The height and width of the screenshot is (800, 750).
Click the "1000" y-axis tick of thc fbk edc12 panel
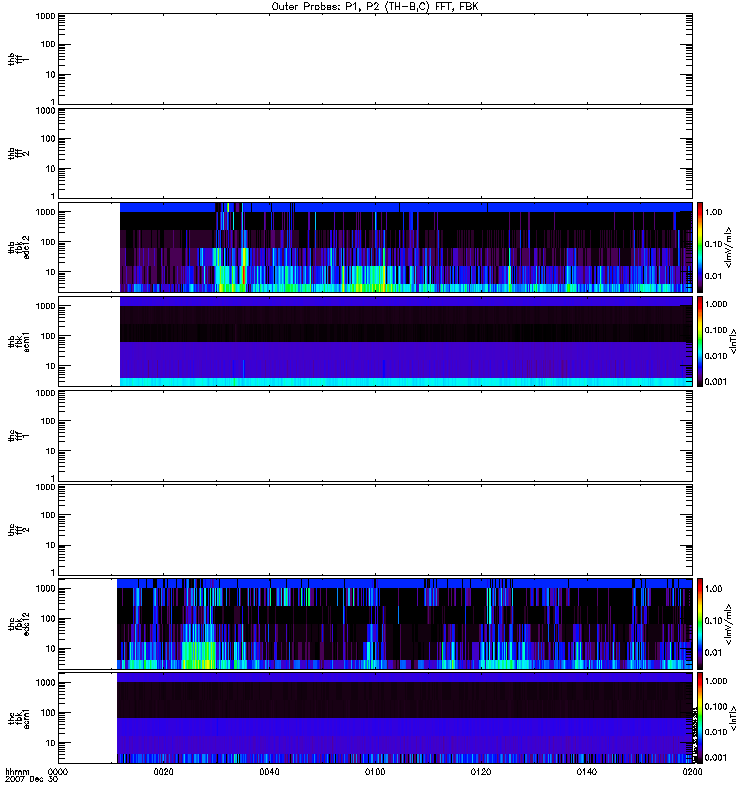tap(45, 588)
